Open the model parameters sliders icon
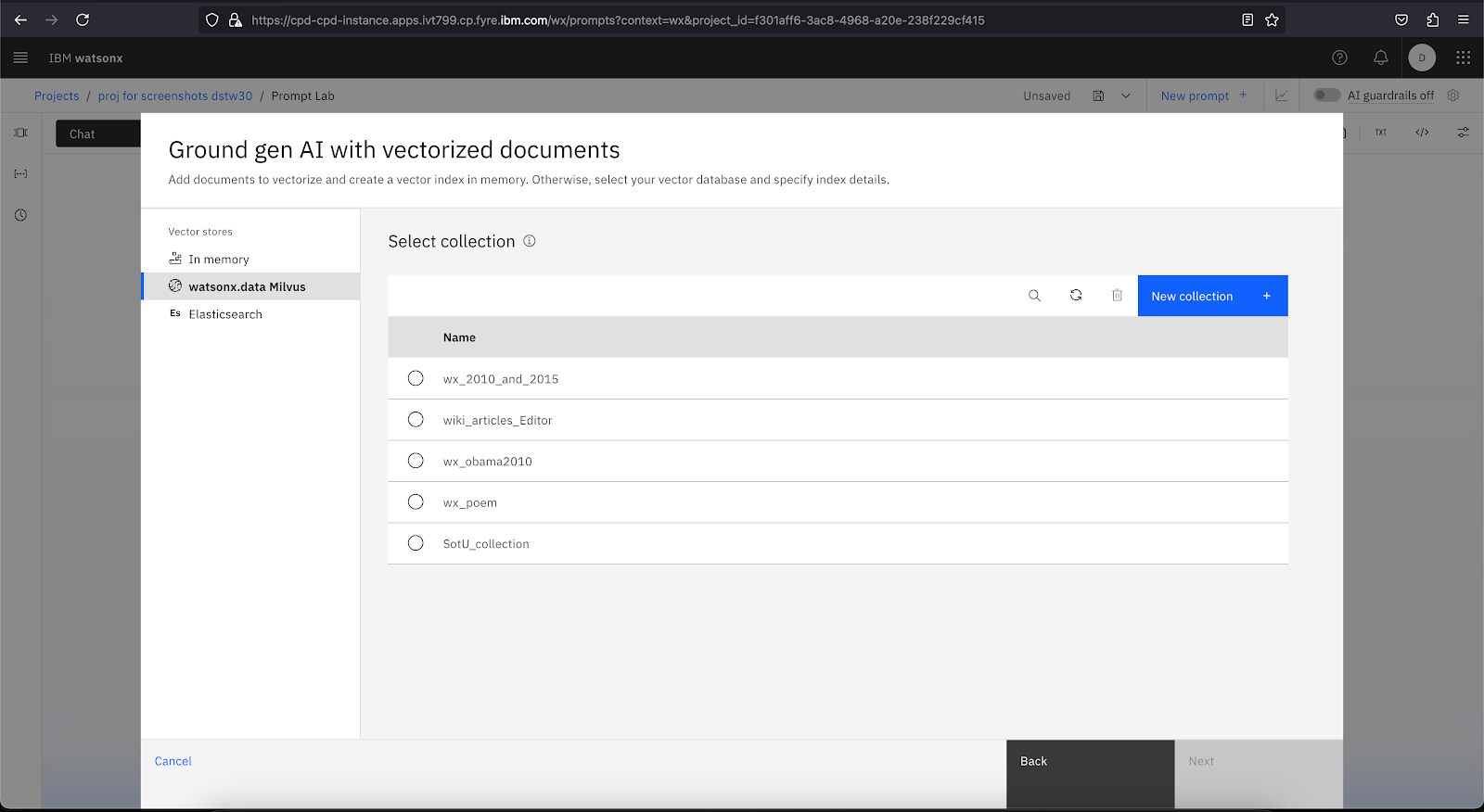 click(1463, 133)
